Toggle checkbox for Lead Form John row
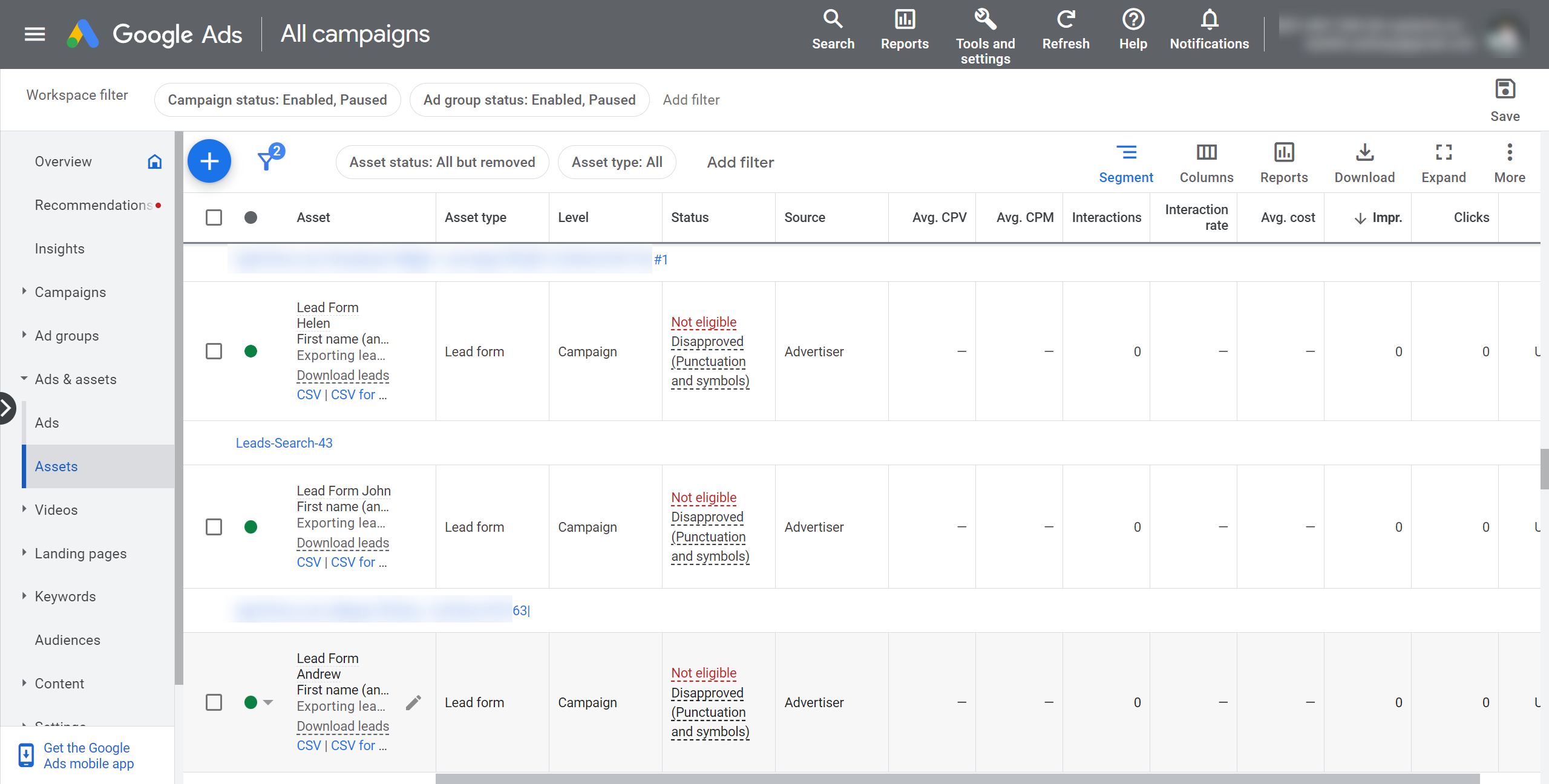This screenshot has width=1549, height=784. [214, 526]
